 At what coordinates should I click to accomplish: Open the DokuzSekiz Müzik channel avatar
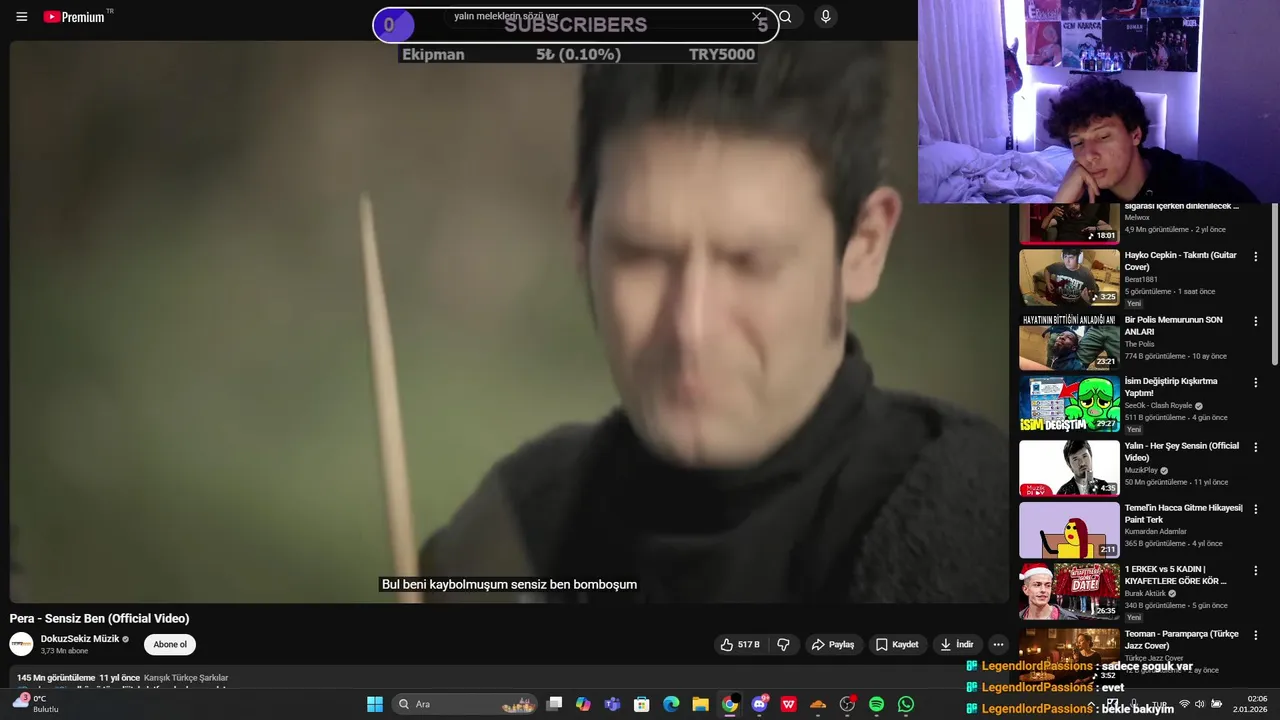(22, 645)
